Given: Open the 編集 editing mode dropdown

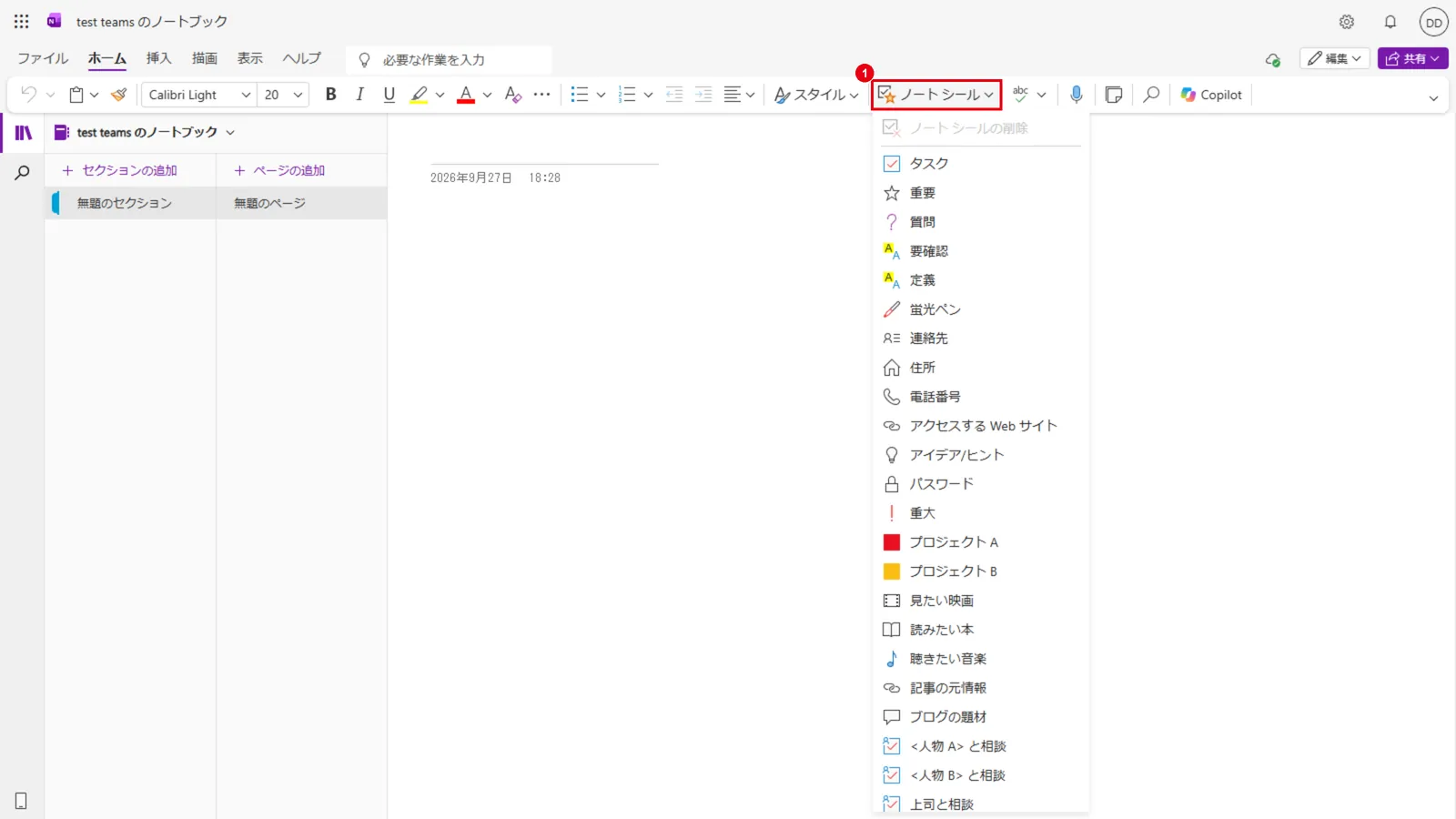Looking at the screenshot, I should pos(1335,58).
